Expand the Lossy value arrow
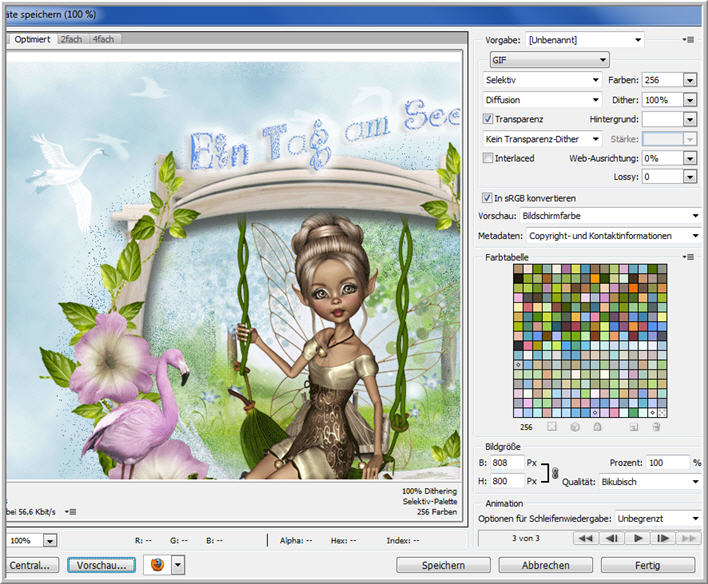Screen dimensions: 708x584 (689, 177)
